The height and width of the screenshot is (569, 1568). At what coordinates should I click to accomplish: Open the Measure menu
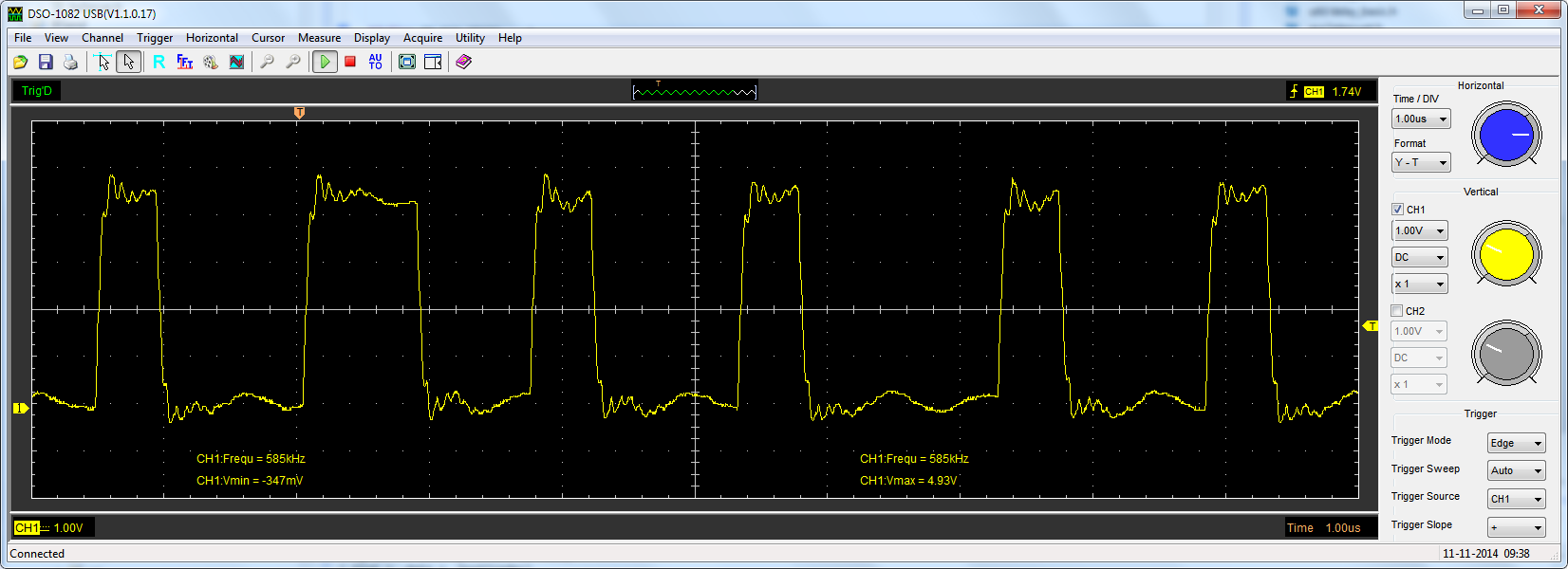tap(319, 38)
